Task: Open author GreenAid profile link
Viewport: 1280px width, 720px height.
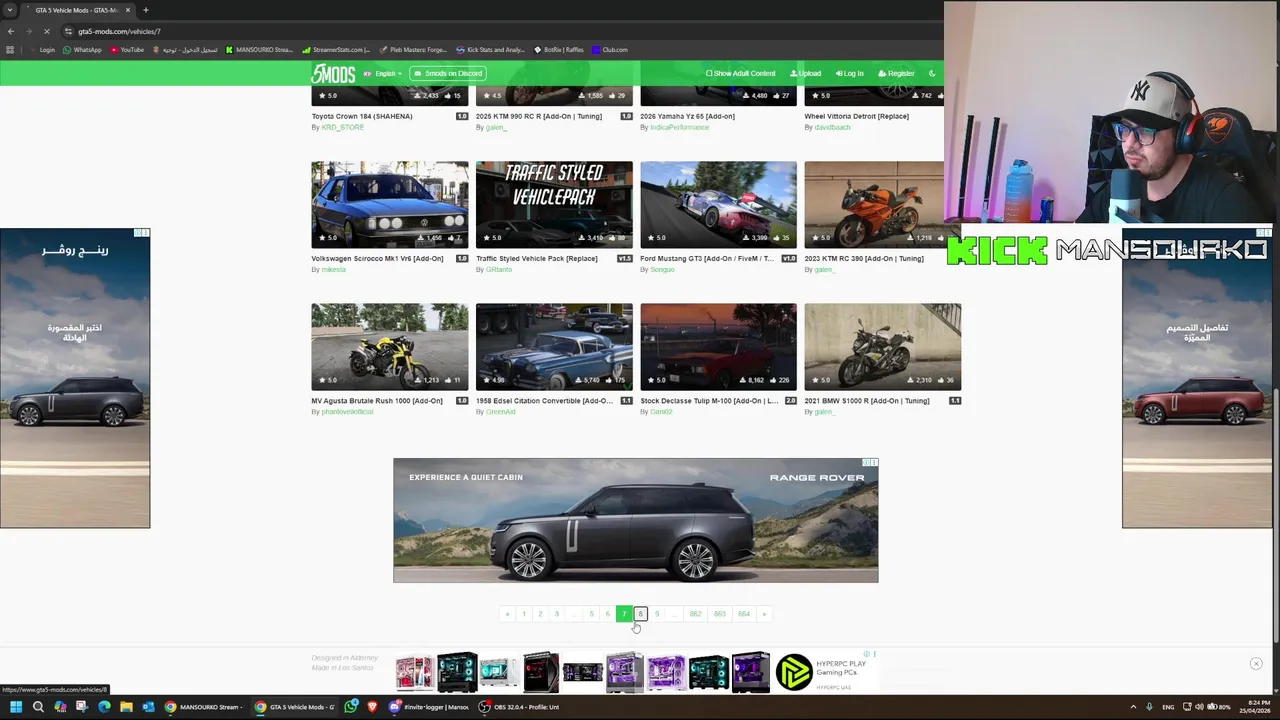Action: [x=501, y=411]
